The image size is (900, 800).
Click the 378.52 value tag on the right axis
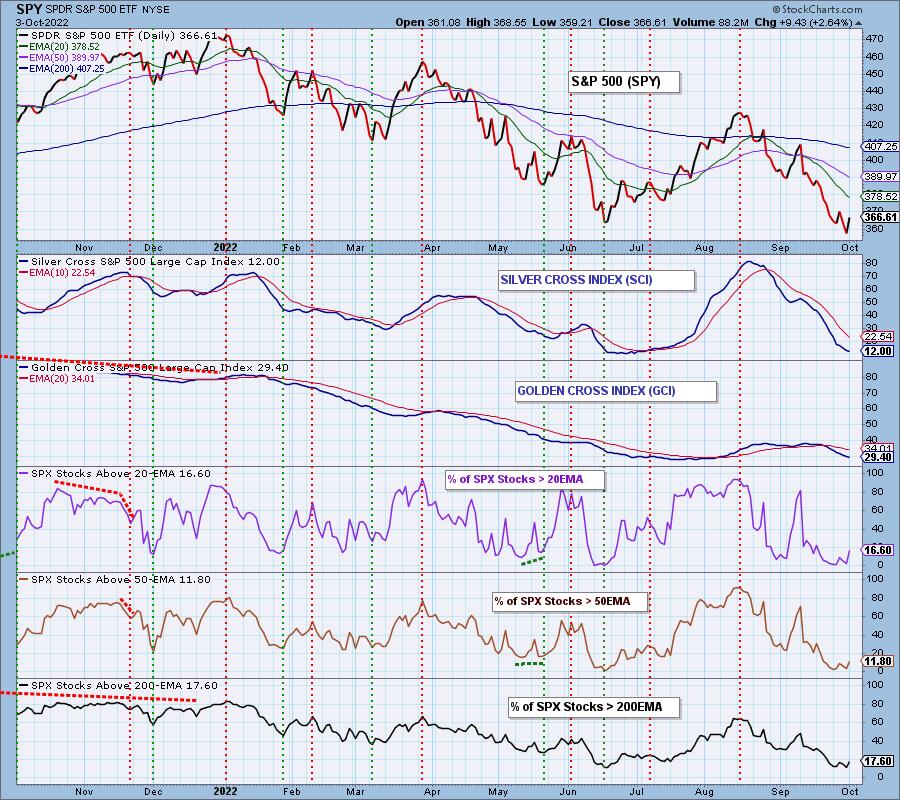[879, 196]
